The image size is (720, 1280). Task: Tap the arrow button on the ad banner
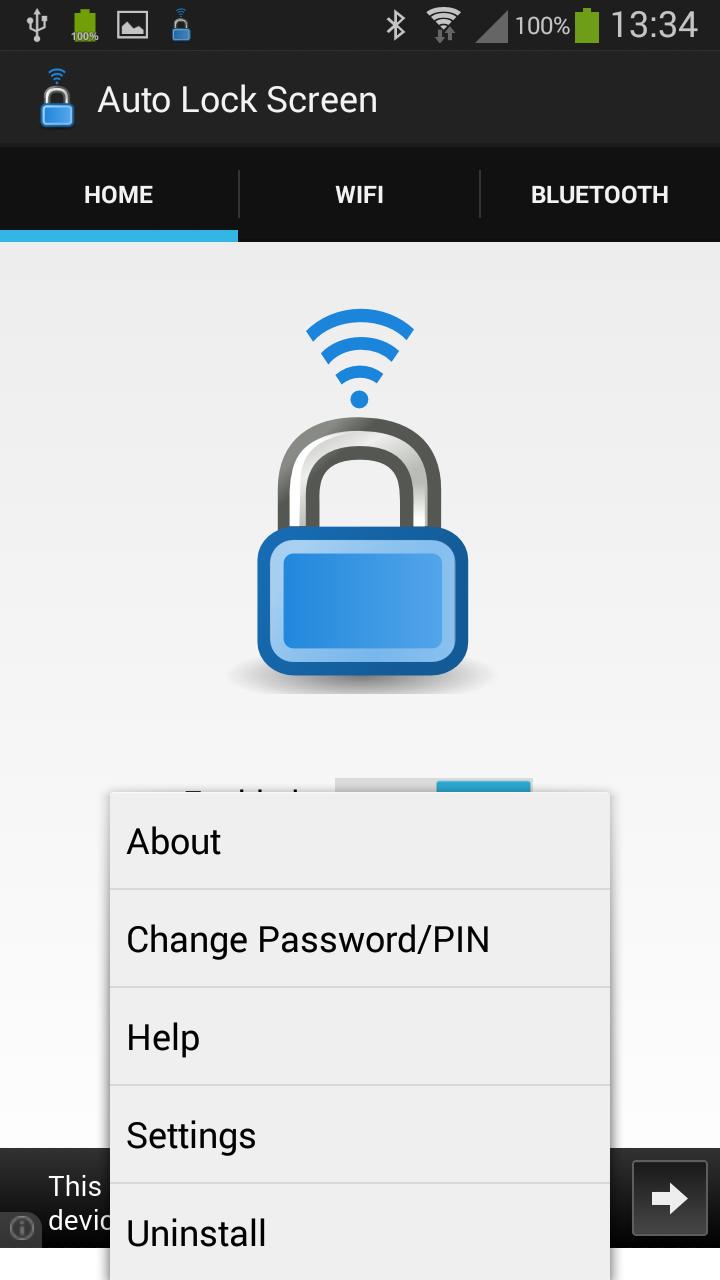tap(669, 1198)
